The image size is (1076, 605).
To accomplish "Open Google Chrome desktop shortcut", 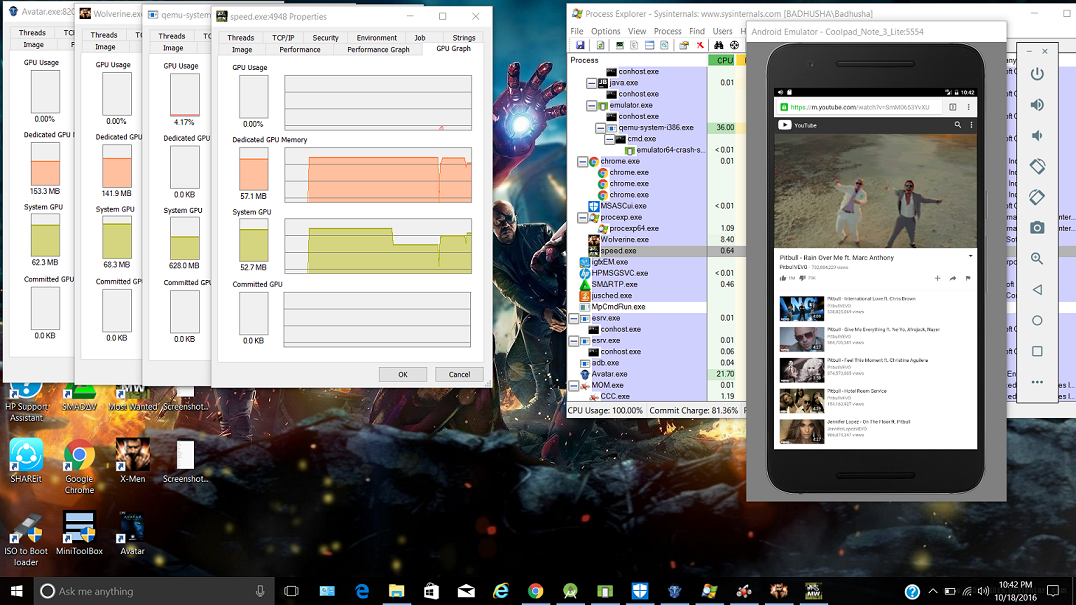I will pyautogui.click(x=80, y=466).
